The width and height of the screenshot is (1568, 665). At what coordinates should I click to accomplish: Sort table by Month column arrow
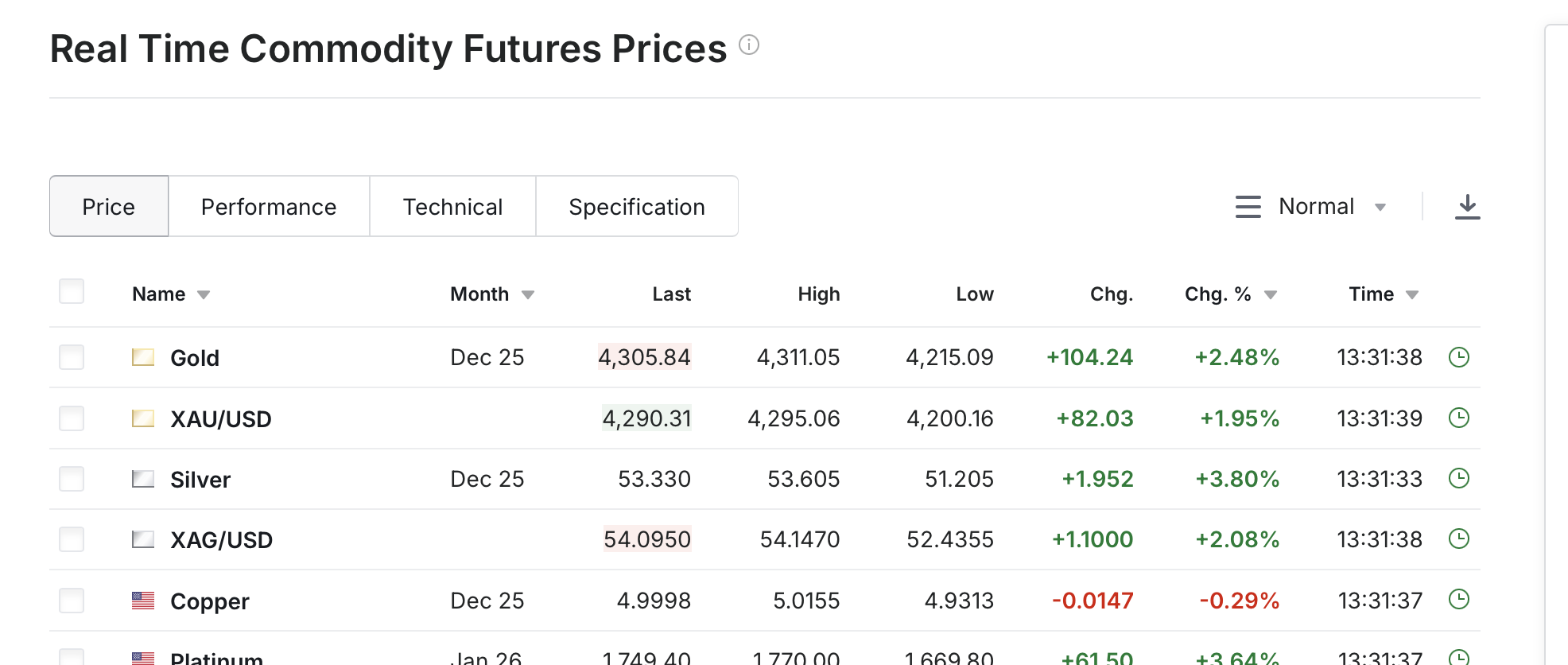[528, 295]
